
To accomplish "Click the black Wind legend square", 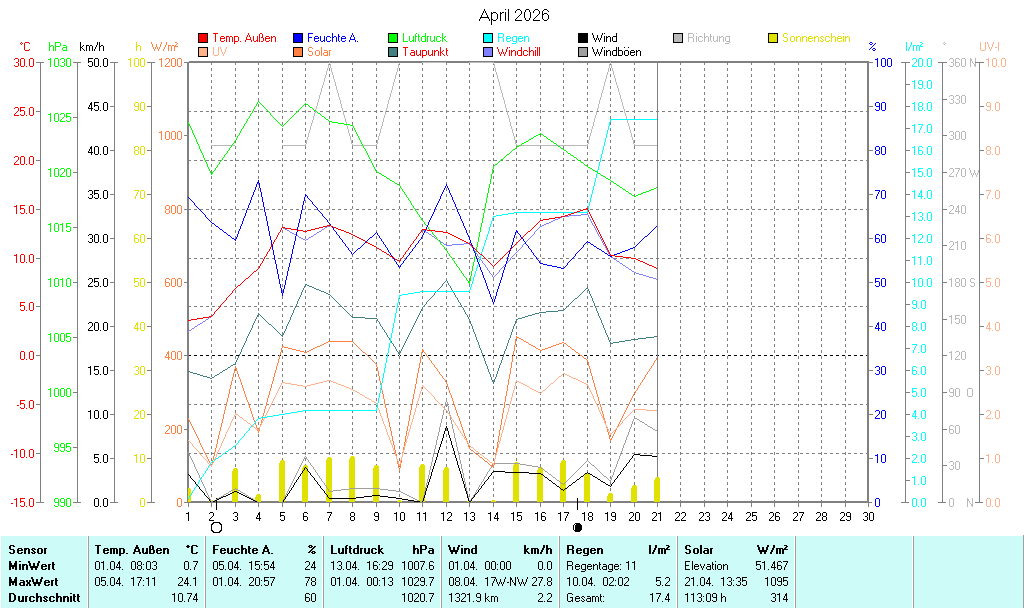I will 584,39.
